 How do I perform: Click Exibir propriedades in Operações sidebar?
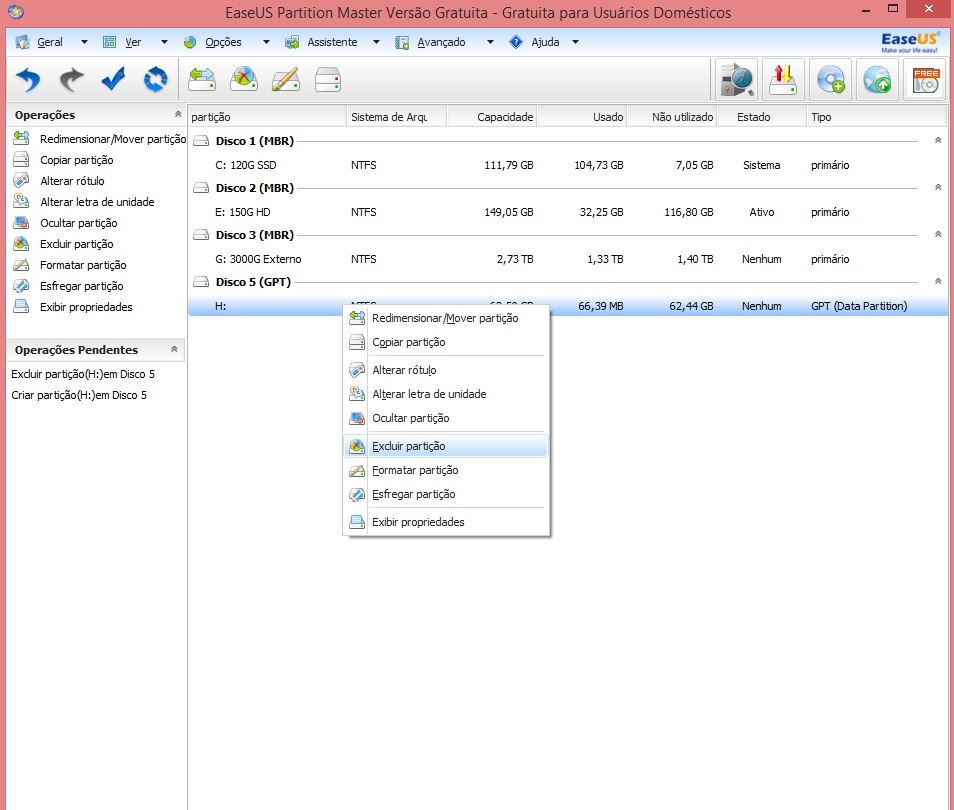click(x=86, y=307)
